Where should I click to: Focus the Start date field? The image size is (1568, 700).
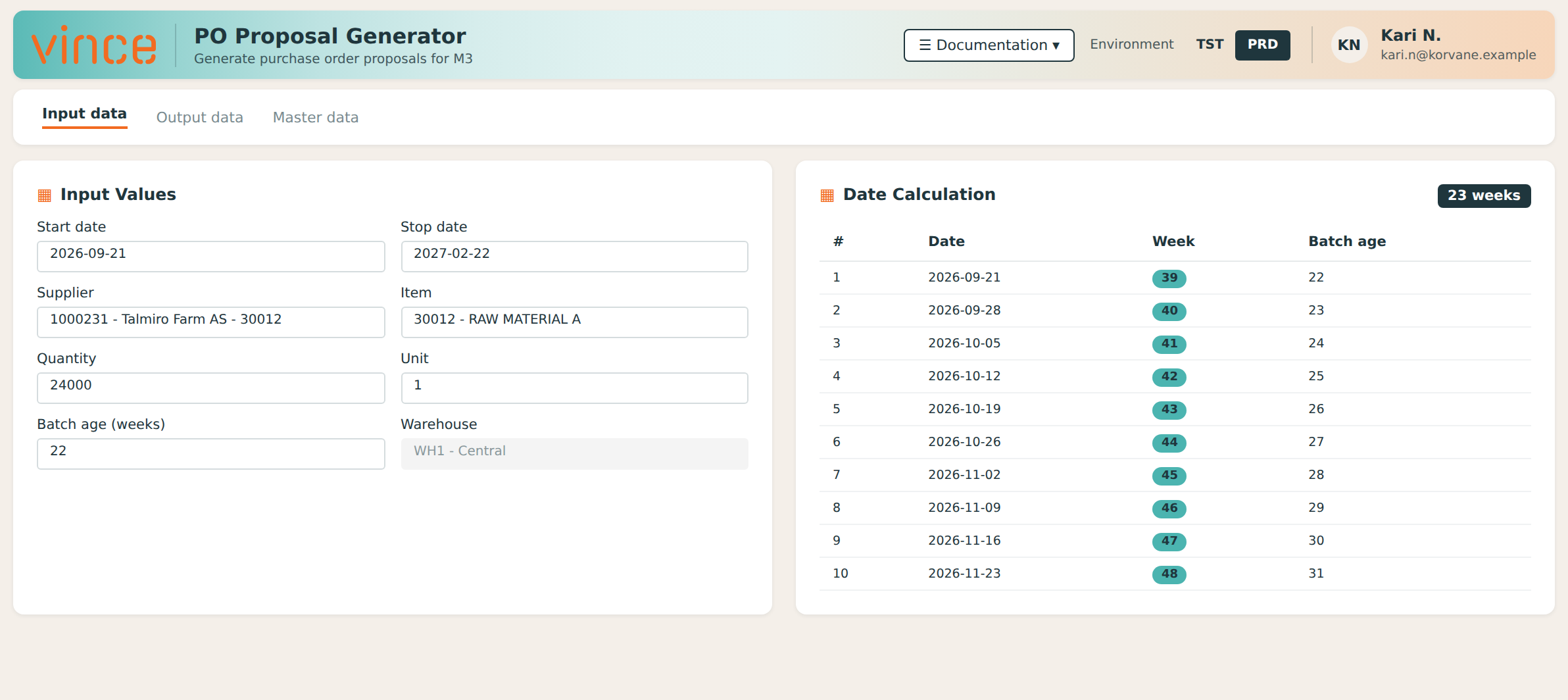[x=211, y=256]
